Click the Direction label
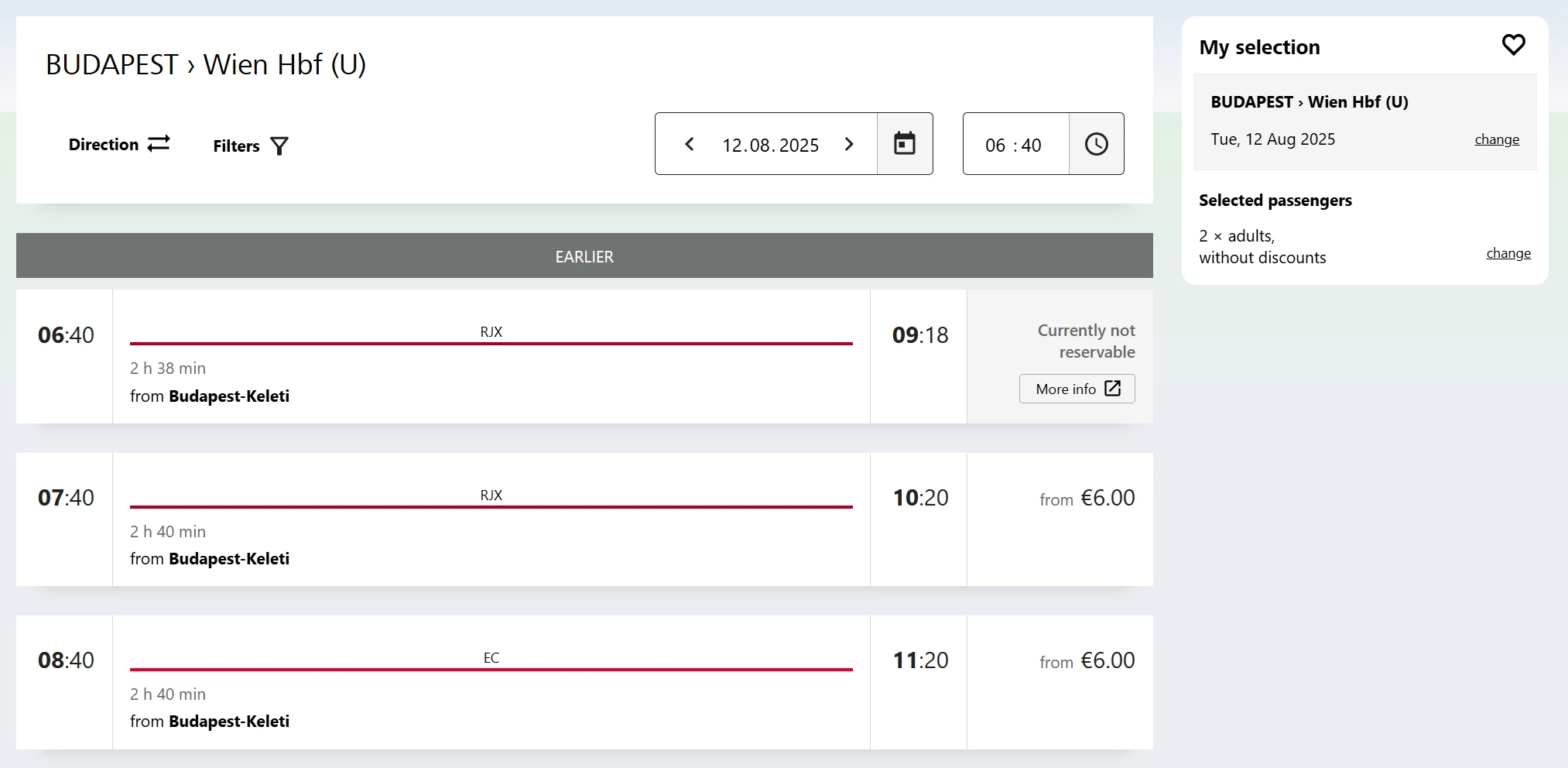1568x768 pixels. [x=104, y=145]
